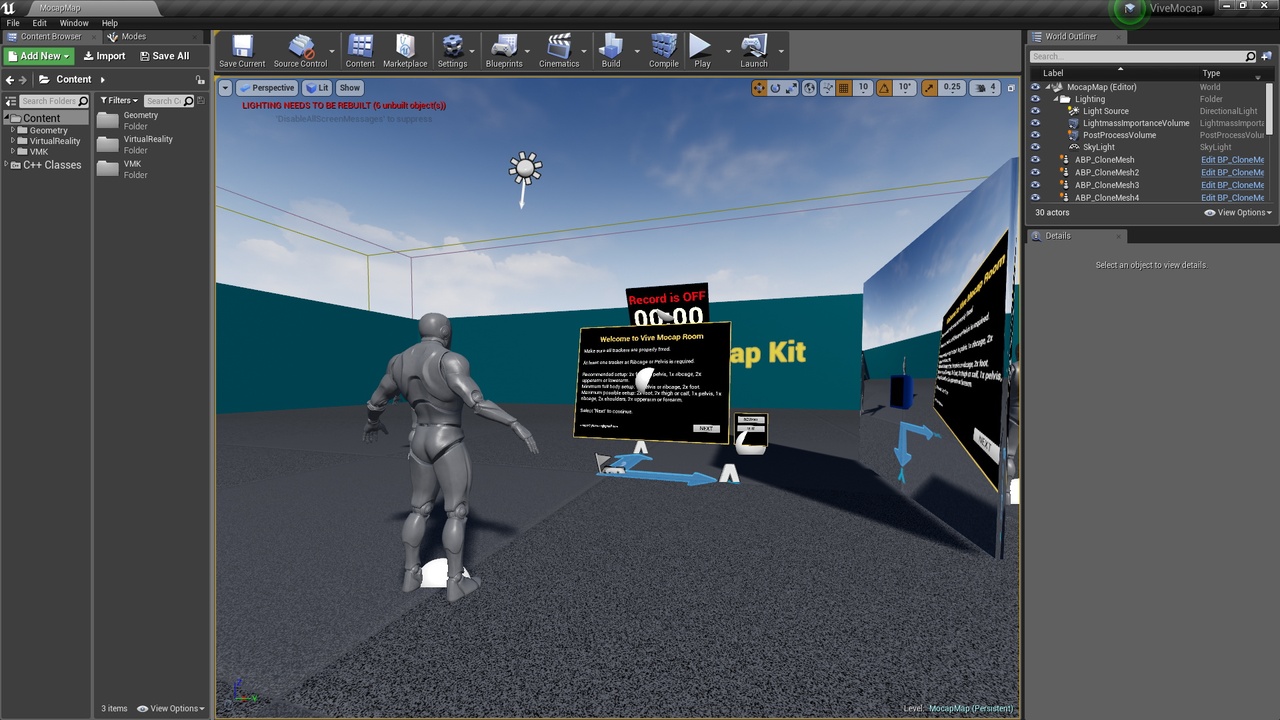Click the Perspective viewport button
1280x720 pixels.
[x=266, y=88]
